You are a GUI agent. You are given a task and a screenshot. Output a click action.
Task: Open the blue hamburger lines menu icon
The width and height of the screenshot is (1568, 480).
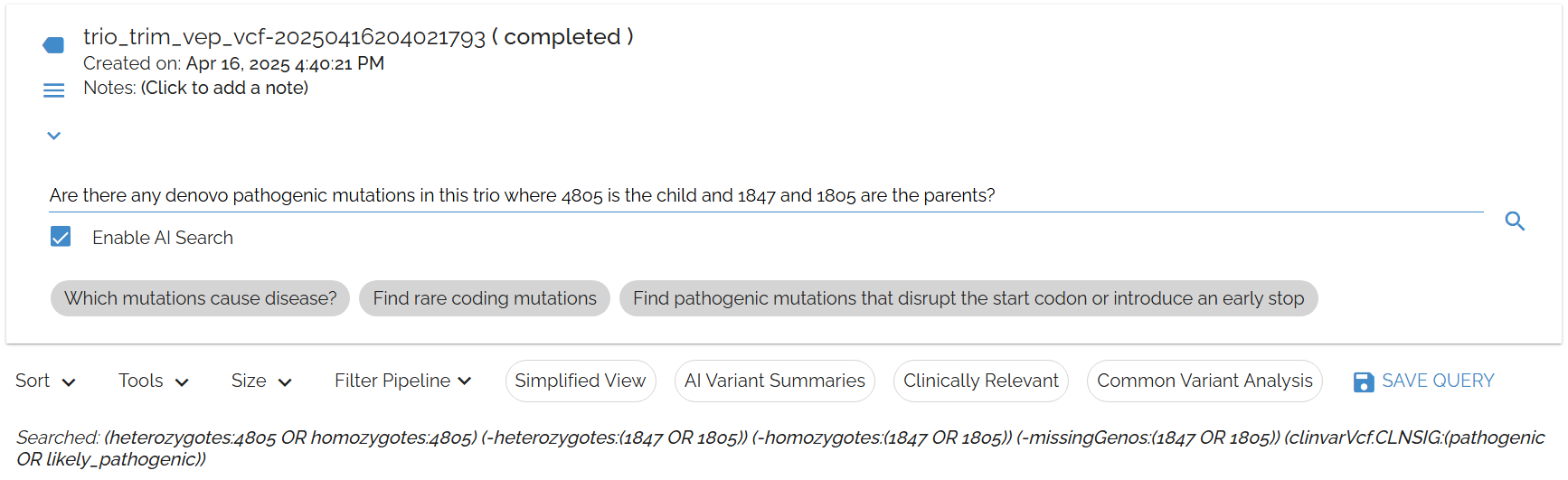(53, 90)
